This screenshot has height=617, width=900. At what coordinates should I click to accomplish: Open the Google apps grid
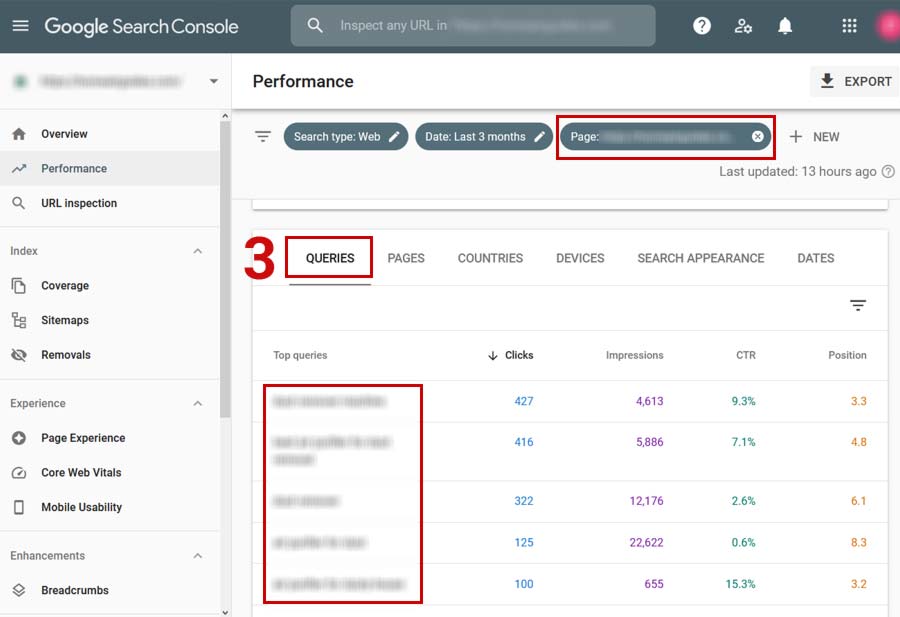[x=849, y=26]
